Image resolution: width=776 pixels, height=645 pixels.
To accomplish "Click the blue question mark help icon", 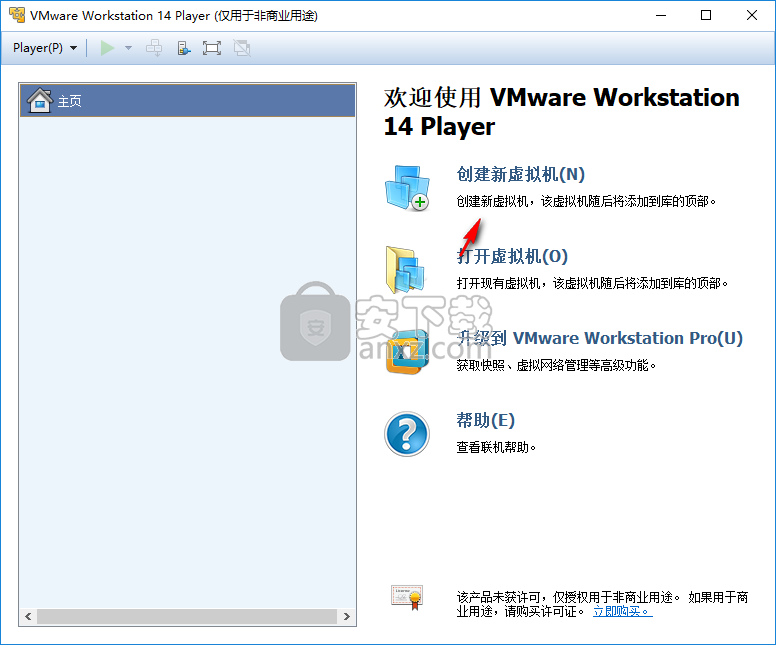I will 407,434.
